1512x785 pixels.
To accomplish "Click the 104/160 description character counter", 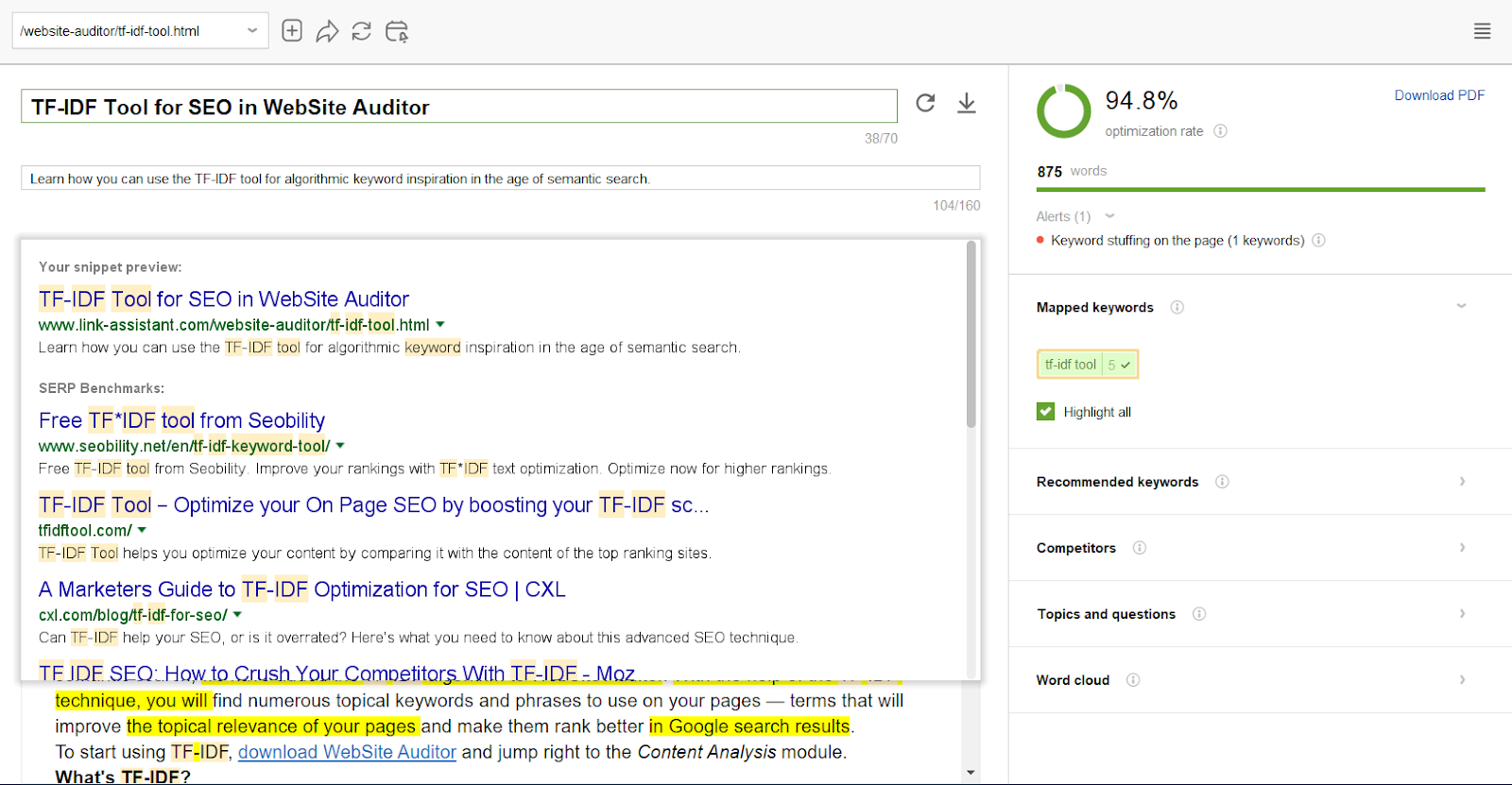I will click(956, 205).
